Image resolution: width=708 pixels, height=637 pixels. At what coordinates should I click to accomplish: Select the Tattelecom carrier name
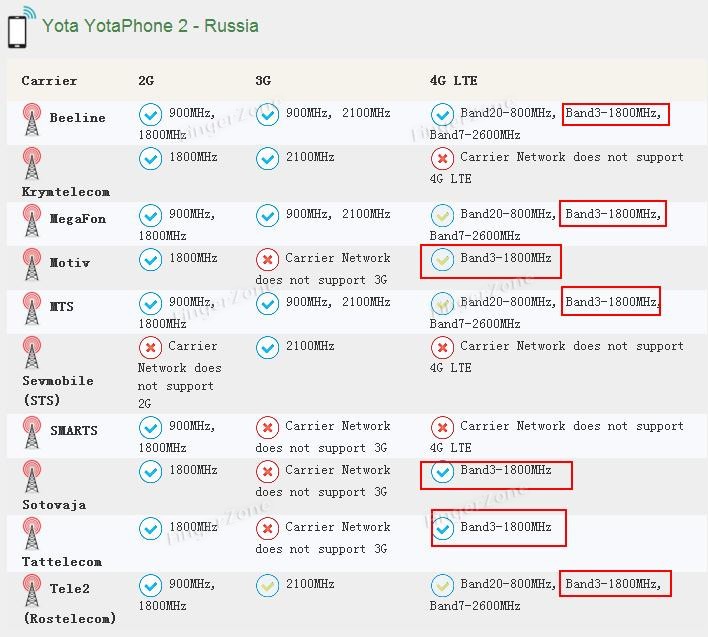61,562
